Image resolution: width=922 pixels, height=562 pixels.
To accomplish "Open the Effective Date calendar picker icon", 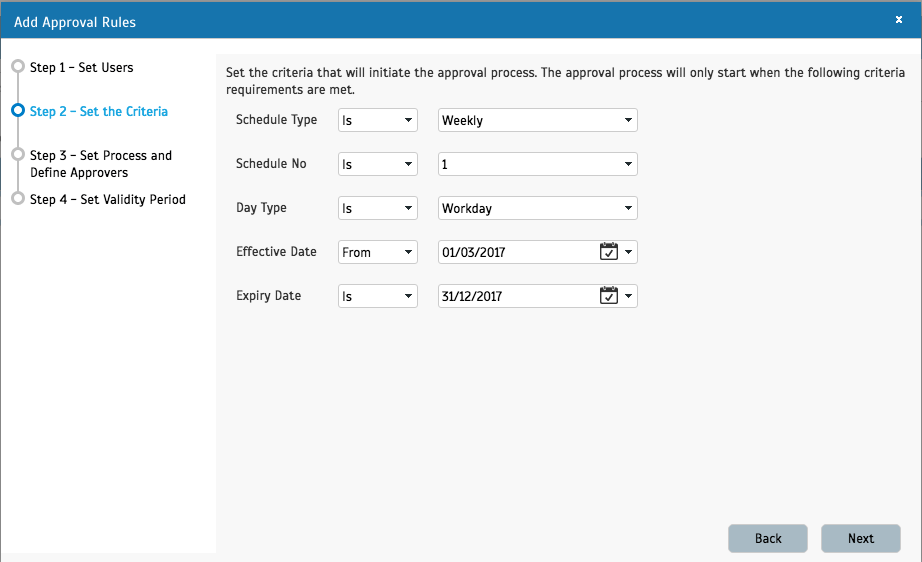I will (608, 252).
